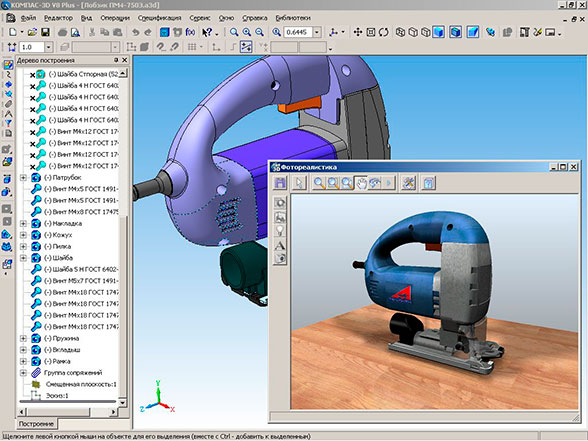
Task: Click rotate view icon in Фотореалистика toolbar
Action: click(375, 183)
